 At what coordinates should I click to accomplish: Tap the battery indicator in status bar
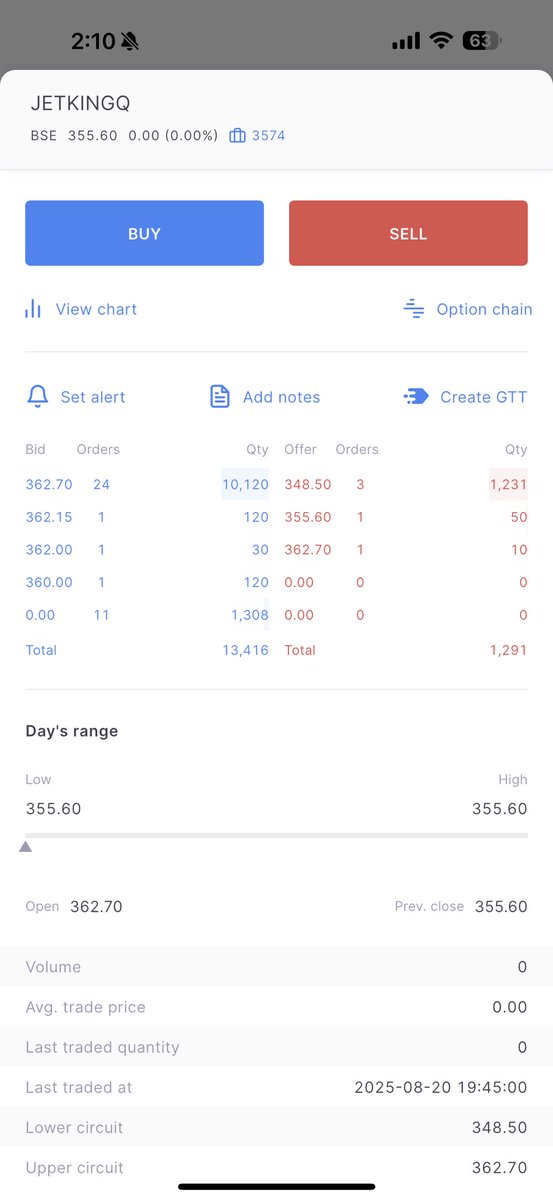(x=481, y=41)
